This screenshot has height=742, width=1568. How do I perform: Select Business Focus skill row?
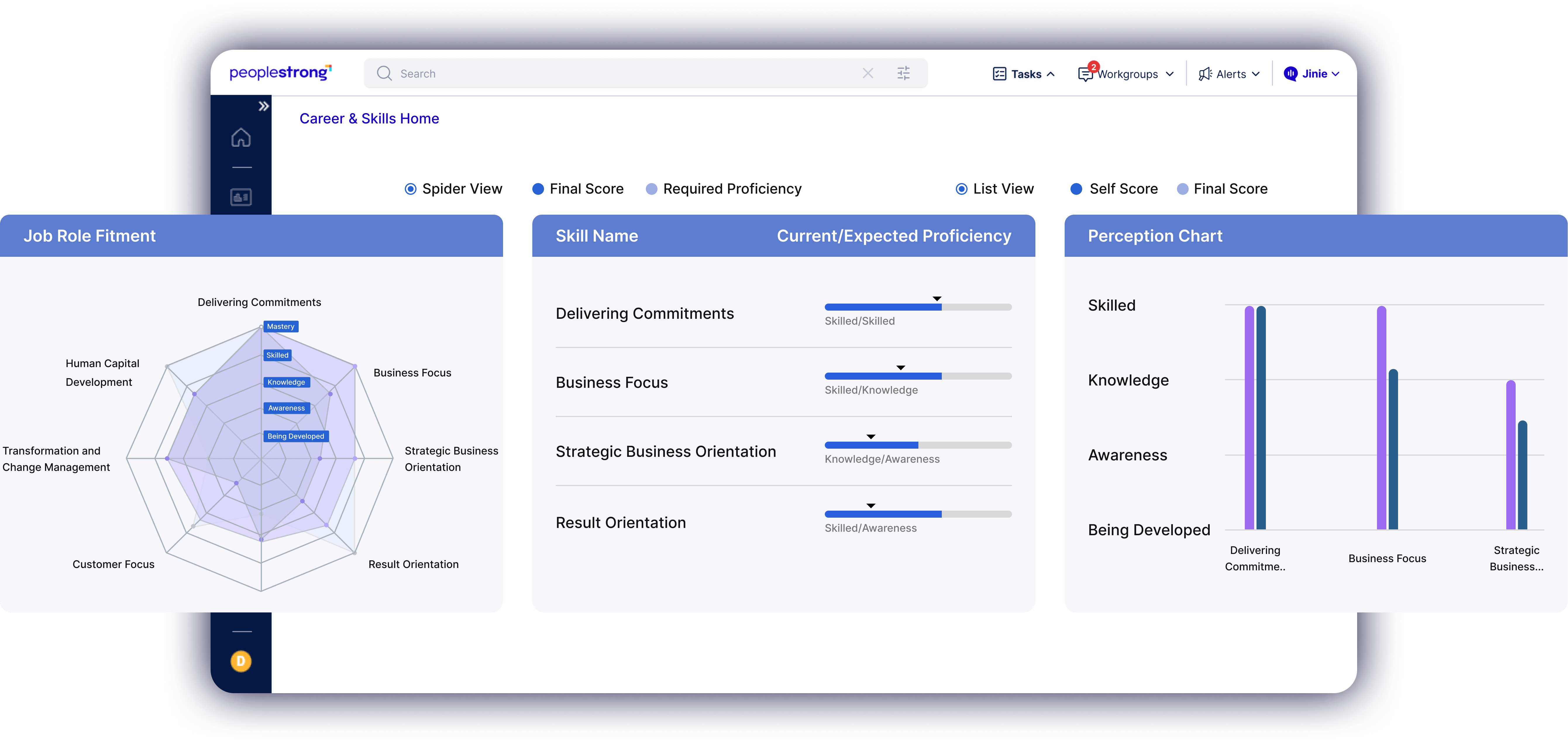tap(783, 382)
